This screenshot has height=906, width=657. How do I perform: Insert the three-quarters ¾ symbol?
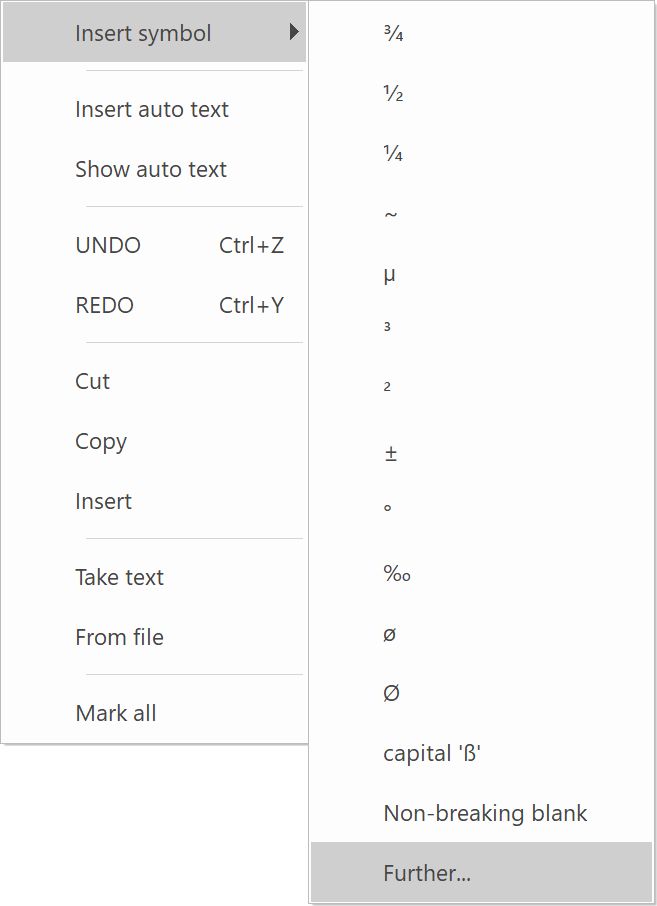pos(392,34)
